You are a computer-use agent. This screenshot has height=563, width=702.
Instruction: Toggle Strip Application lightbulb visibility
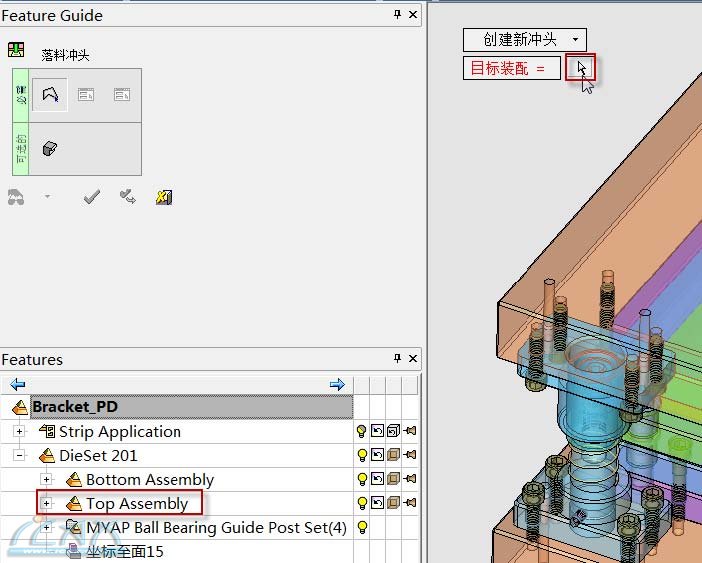pos(362,431)
